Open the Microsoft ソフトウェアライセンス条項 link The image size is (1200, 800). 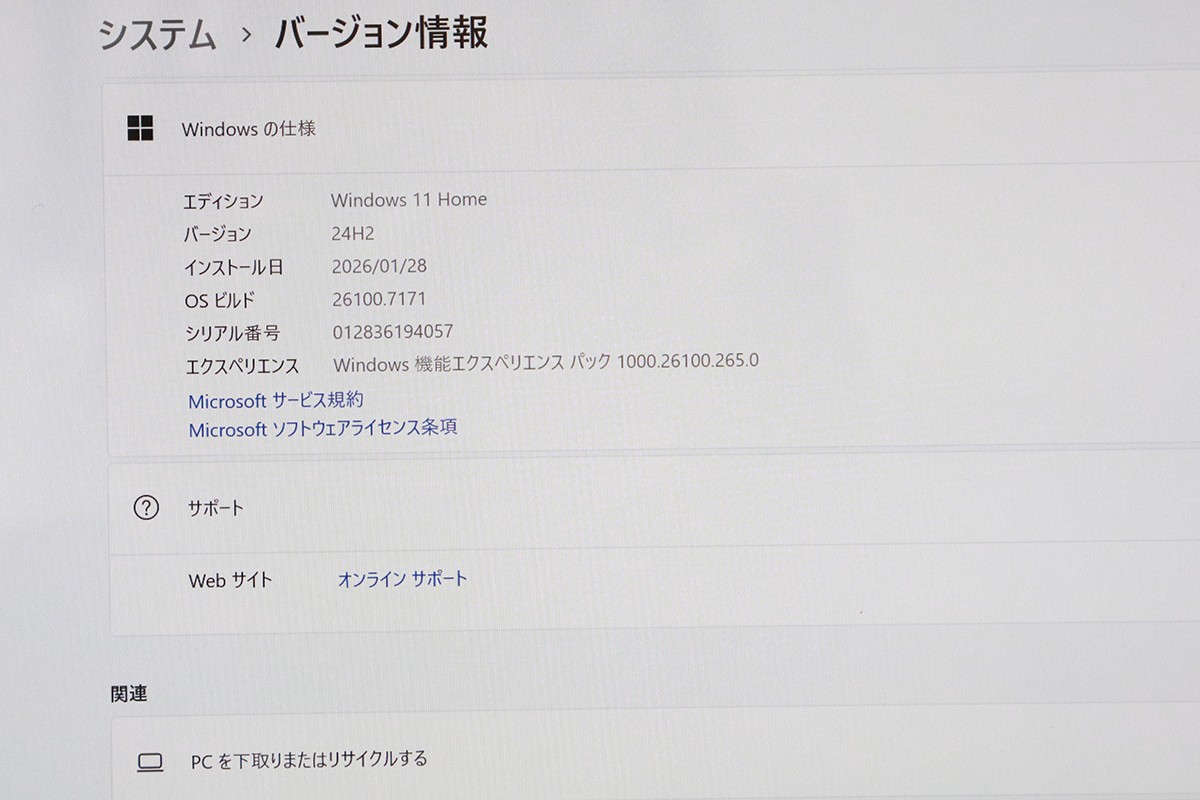coord(323,427)
